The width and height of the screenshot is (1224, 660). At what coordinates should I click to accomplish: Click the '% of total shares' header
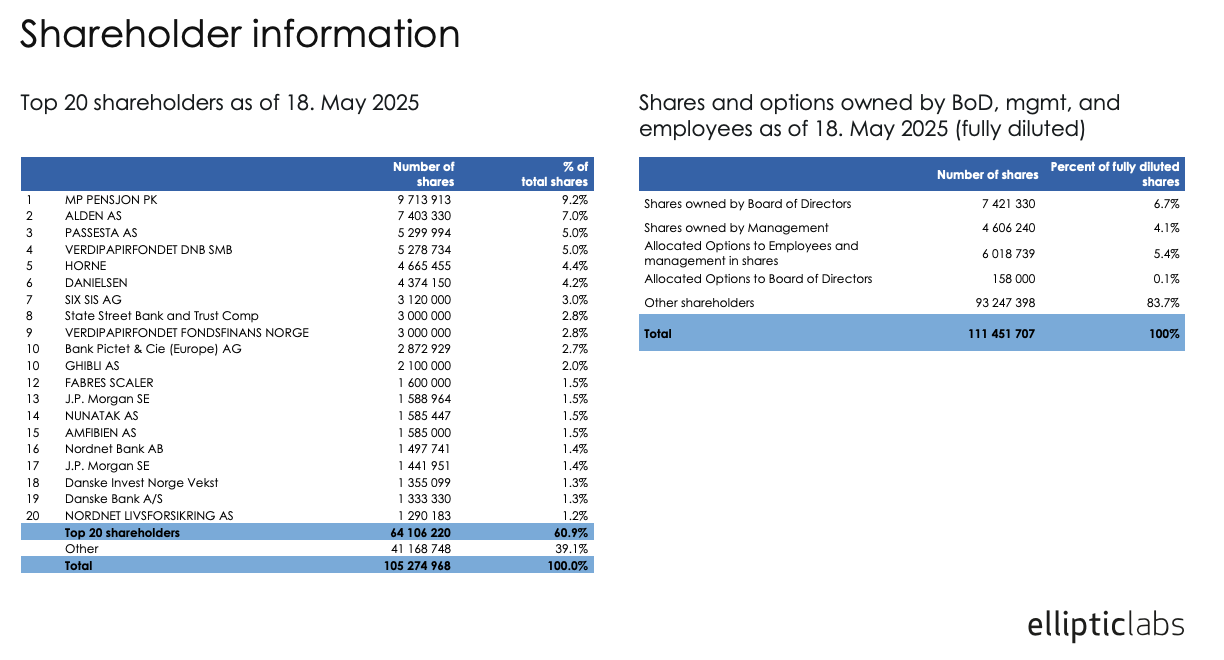click(555, 174)
